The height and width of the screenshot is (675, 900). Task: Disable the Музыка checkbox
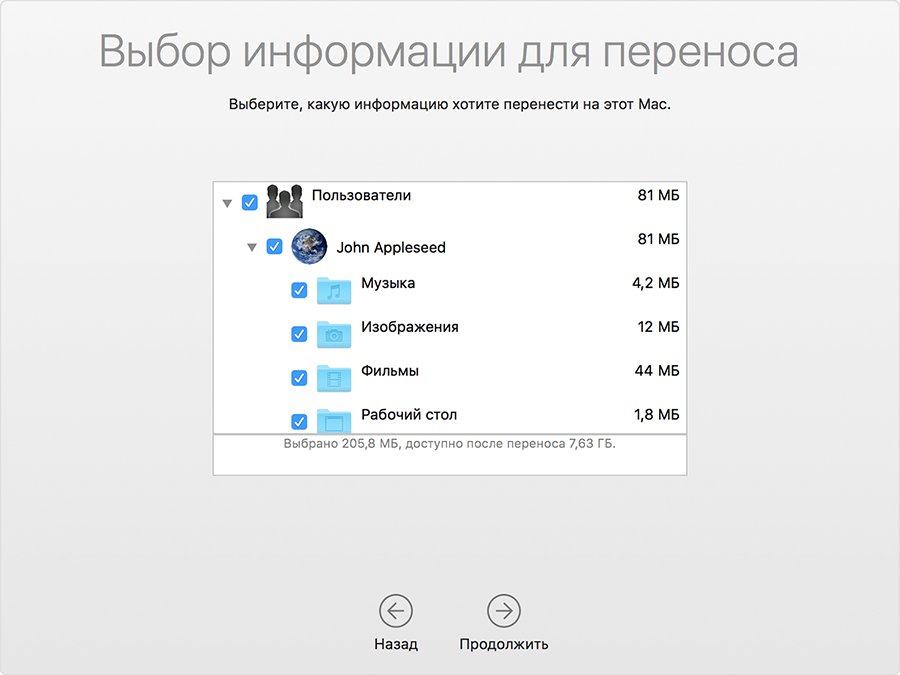point(298,290)
